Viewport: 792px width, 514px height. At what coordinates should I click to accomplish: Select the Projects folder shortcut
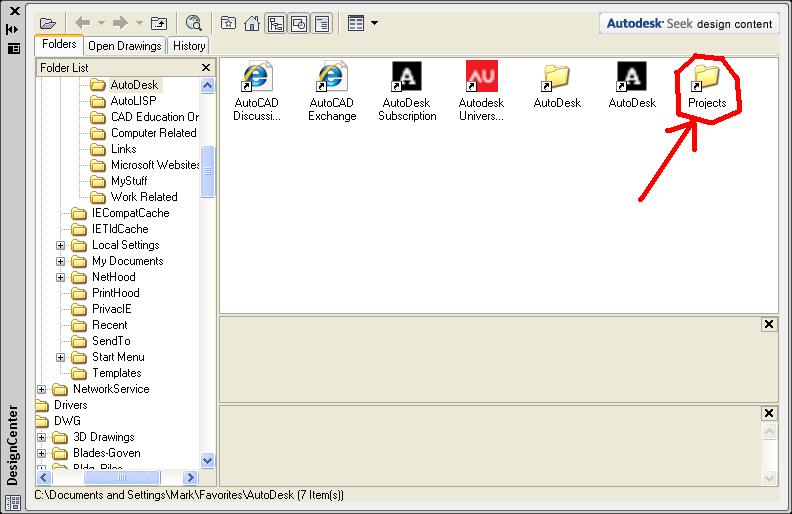[707, 86]
